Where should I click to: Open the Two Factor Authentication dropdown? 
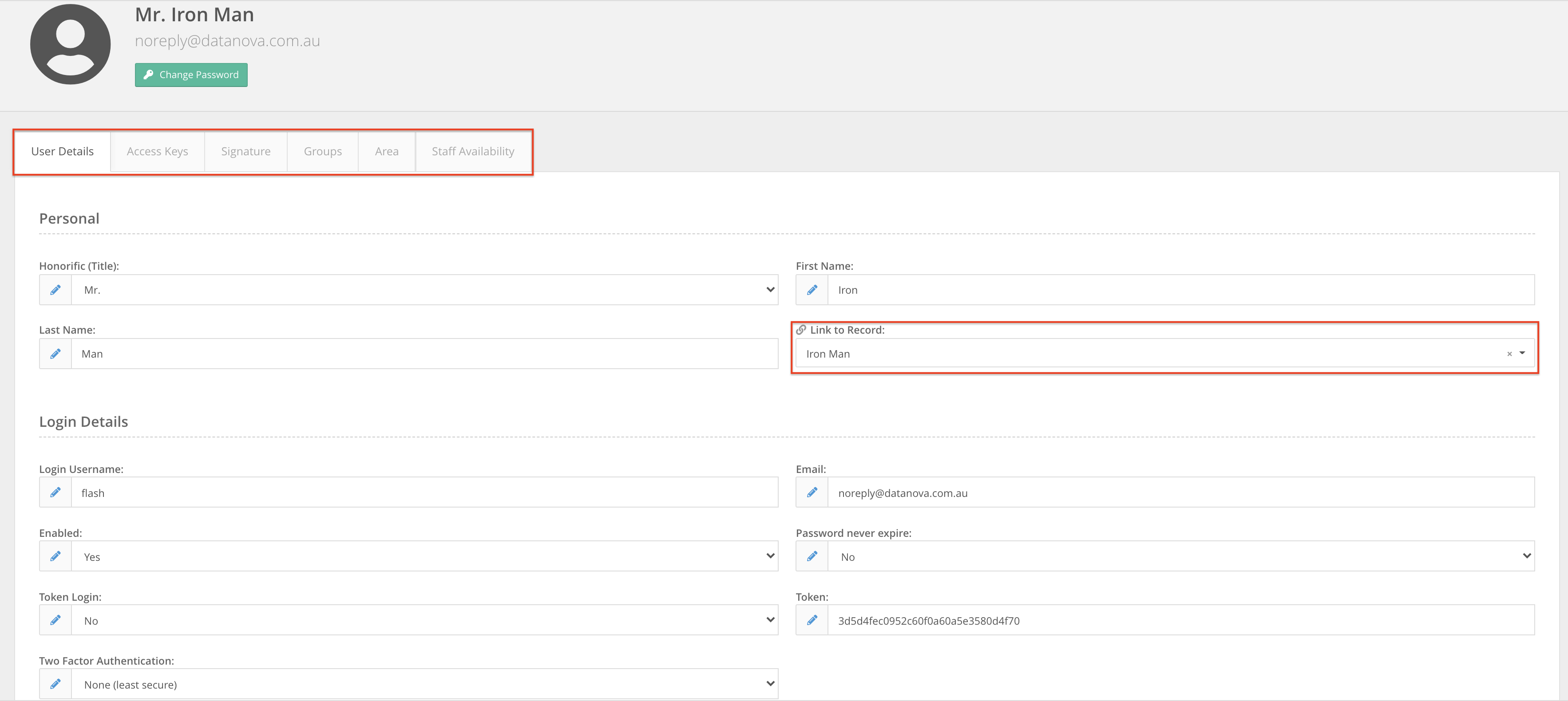[424, 685]
